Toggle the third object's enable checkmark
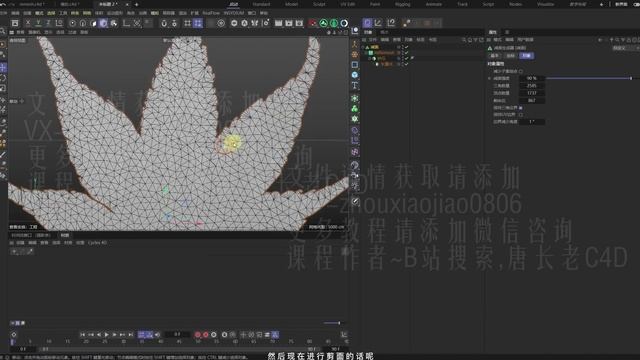This screenshot has height=360, width=640. [x=407, y=58]
